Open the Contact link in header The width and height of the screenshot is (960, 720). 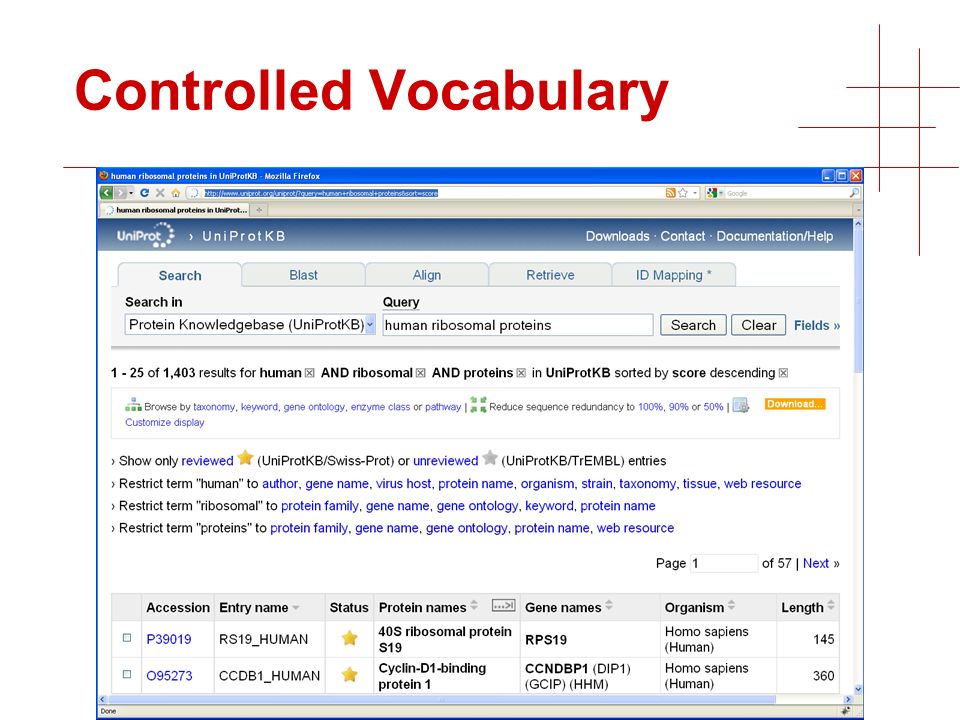(683, 236)
